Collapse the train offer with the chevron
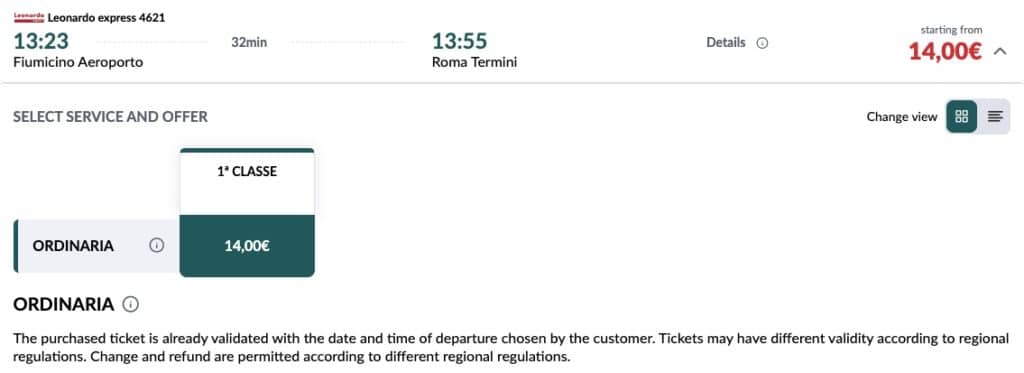 tap(1000, 52)
